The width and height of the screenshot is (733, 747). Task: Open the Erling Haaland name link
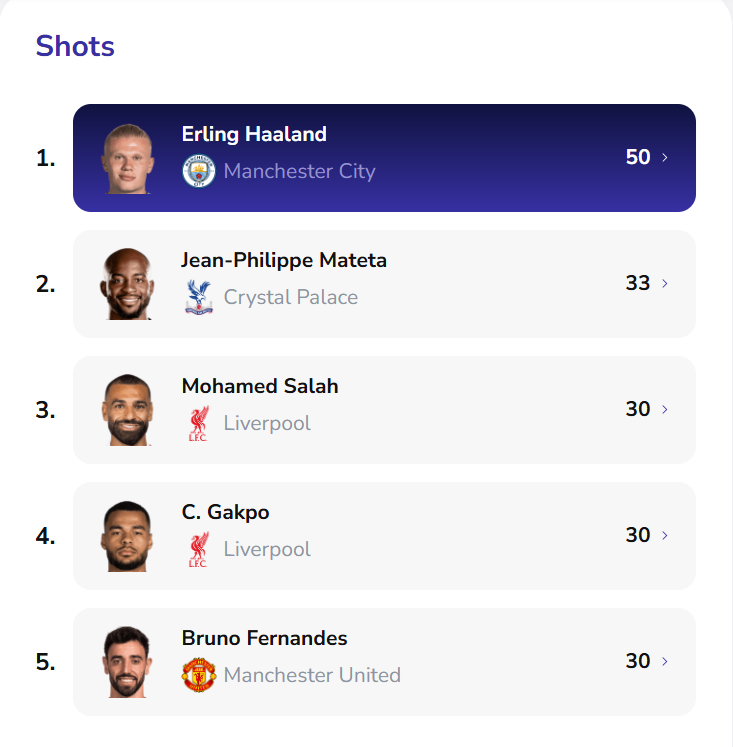tap(254, 134)
